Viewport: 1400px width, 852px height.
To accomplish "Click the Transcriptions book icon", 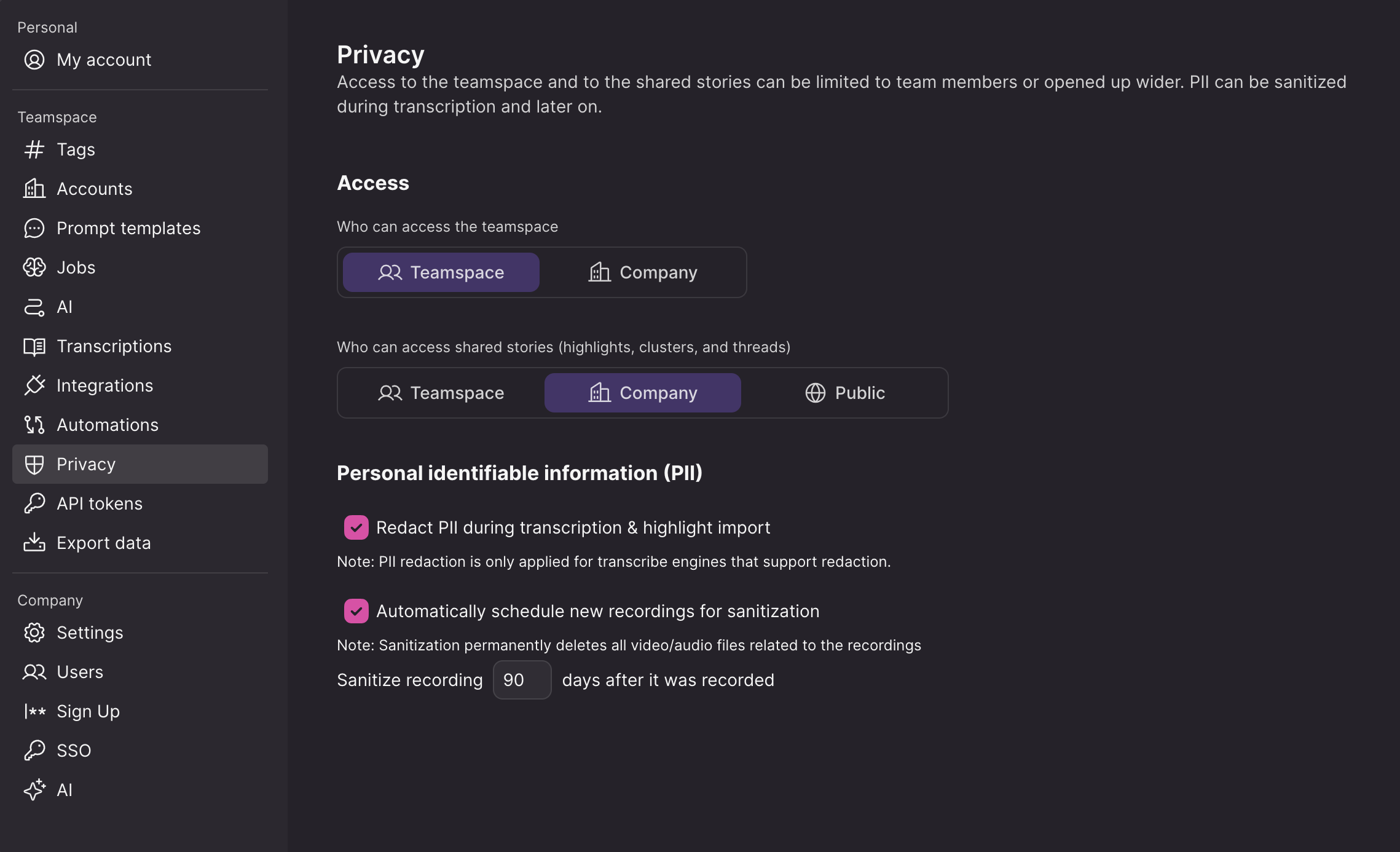I will pos(34,346).
